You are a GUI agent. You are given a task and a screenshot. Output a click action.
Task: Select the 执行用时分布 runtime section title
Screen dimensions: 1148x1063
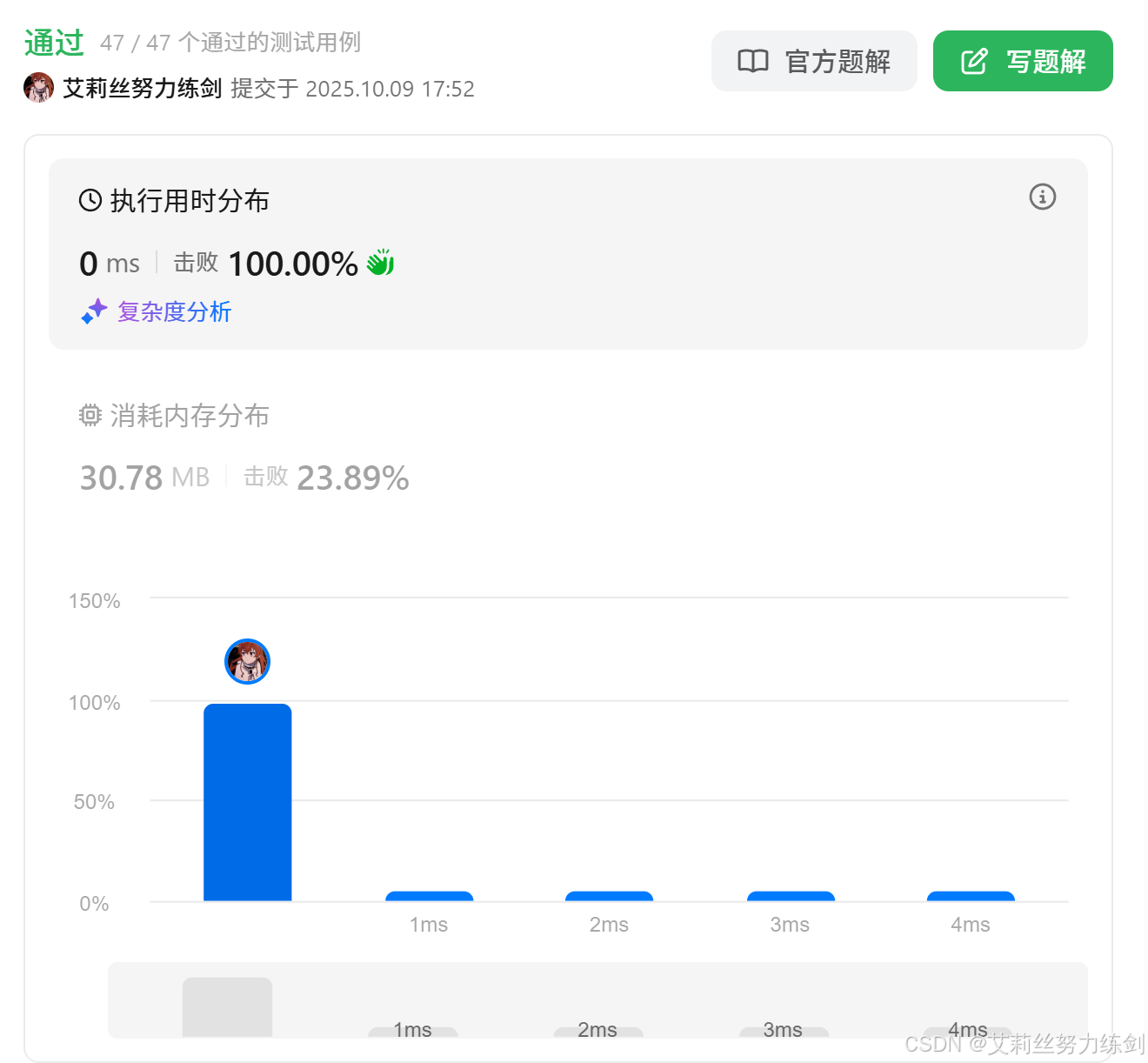pos(190,201)
